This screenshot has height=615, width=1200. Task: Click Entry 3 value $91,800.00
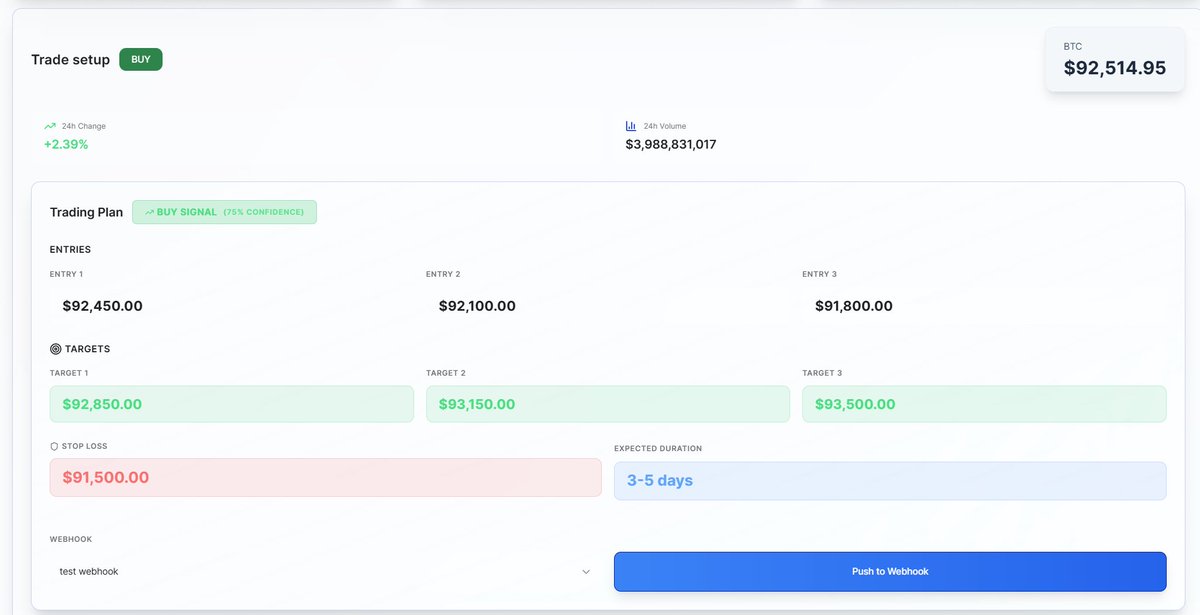pyautogui.click(x=854, y=306)
